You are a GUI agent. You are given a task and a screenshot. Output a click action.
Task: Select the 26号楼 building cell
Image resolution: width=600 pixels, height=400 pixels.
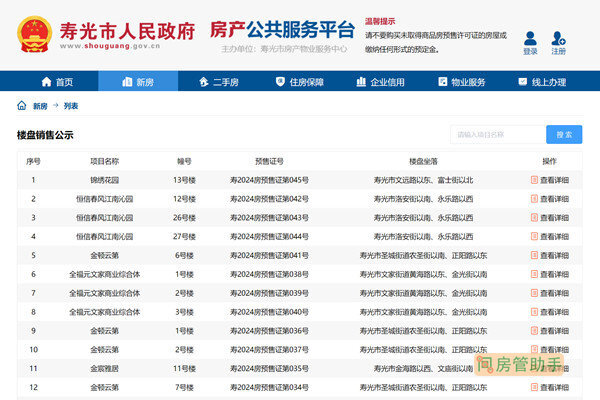(x=184, y=217)
